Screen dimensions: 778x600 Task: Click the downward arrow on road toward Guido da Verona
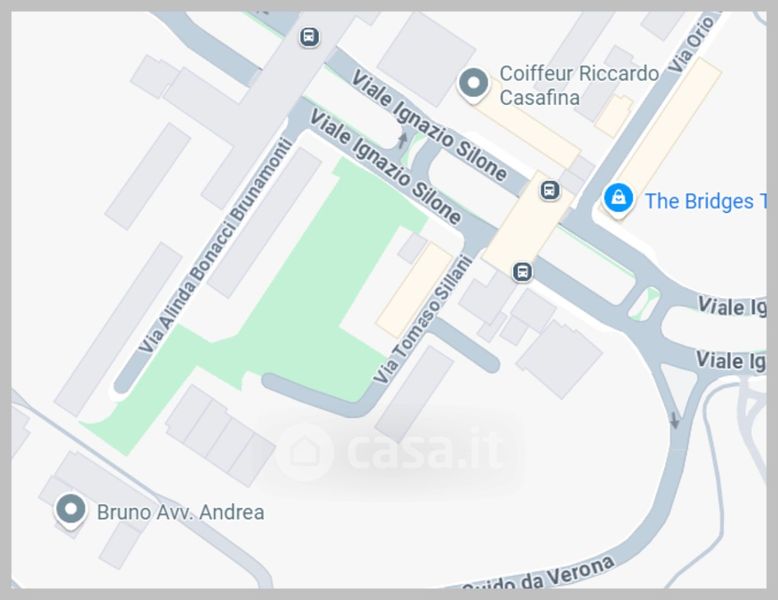674,420
